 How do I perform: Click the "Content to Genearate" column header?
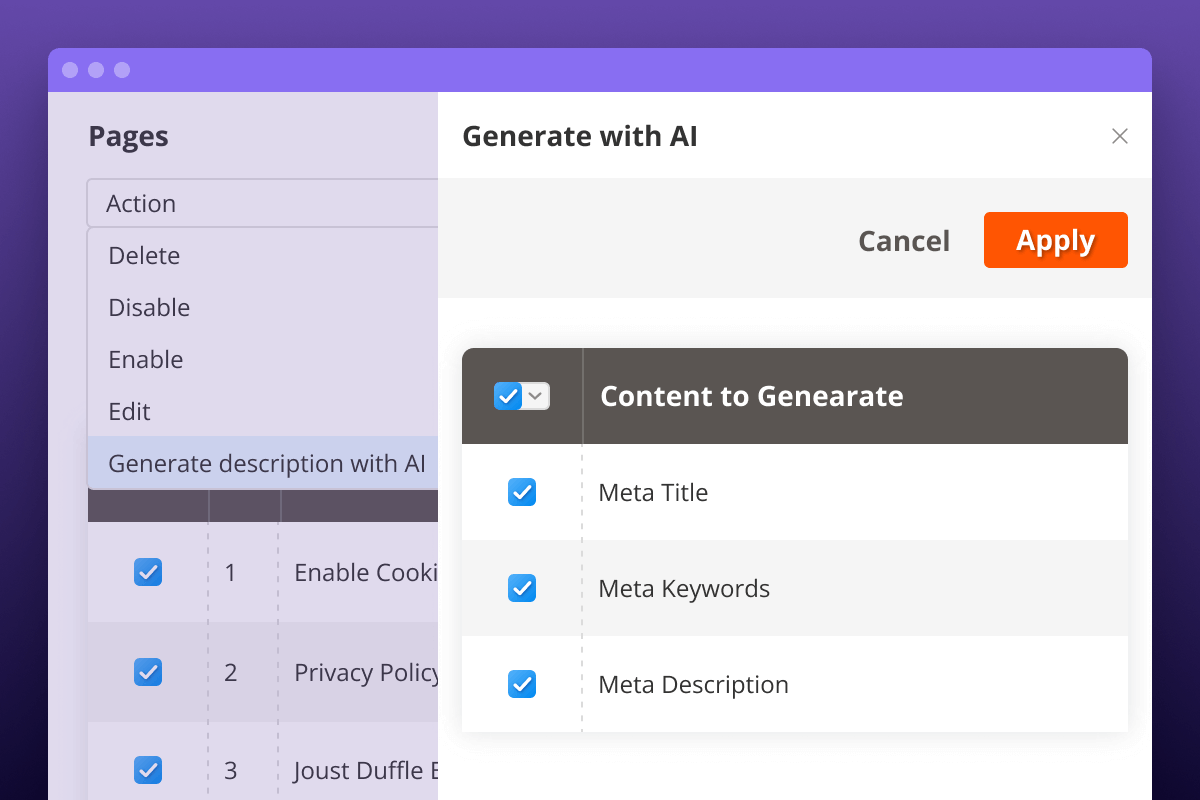click(751, 396)
